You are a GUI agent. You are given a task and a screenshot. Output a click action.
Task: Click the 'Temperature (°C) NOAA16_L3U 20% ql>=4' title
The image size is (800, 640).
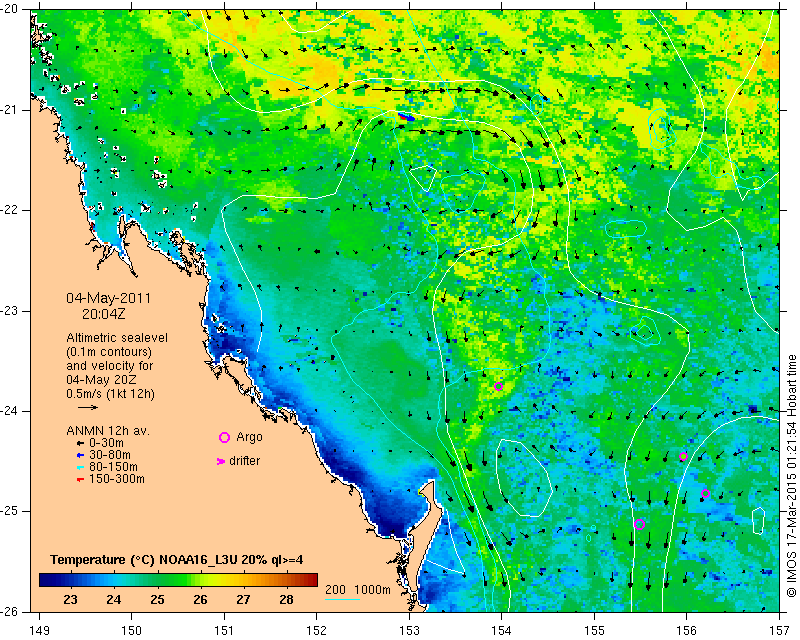pos(177,560)
